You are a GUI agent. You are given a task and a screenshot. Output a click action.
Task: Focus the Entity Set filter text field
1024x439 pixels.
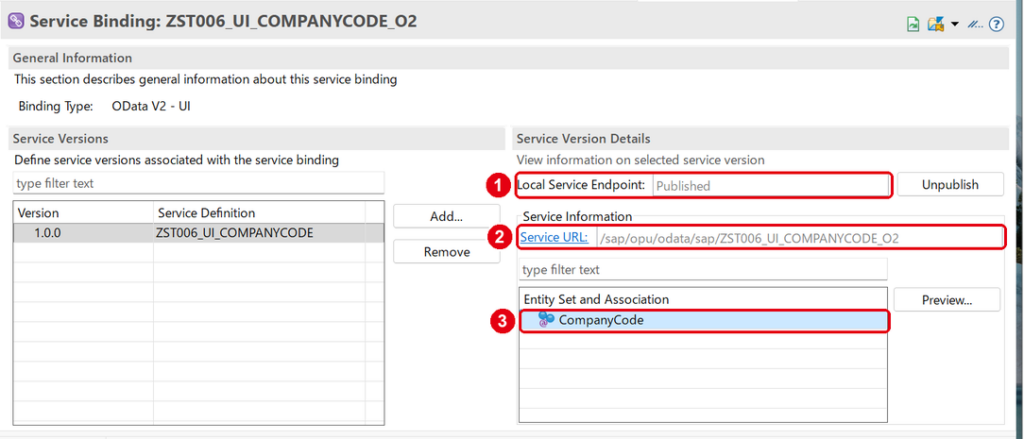click(703, 269)
